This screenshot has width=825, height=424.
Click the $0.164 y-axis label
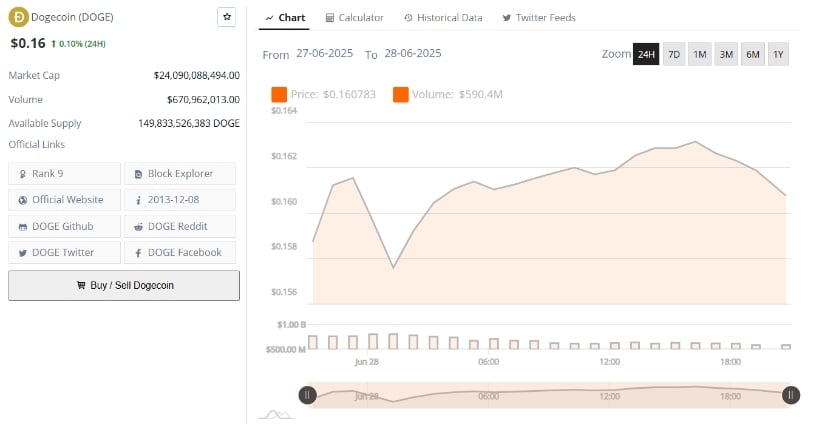[x=284, y=111]
